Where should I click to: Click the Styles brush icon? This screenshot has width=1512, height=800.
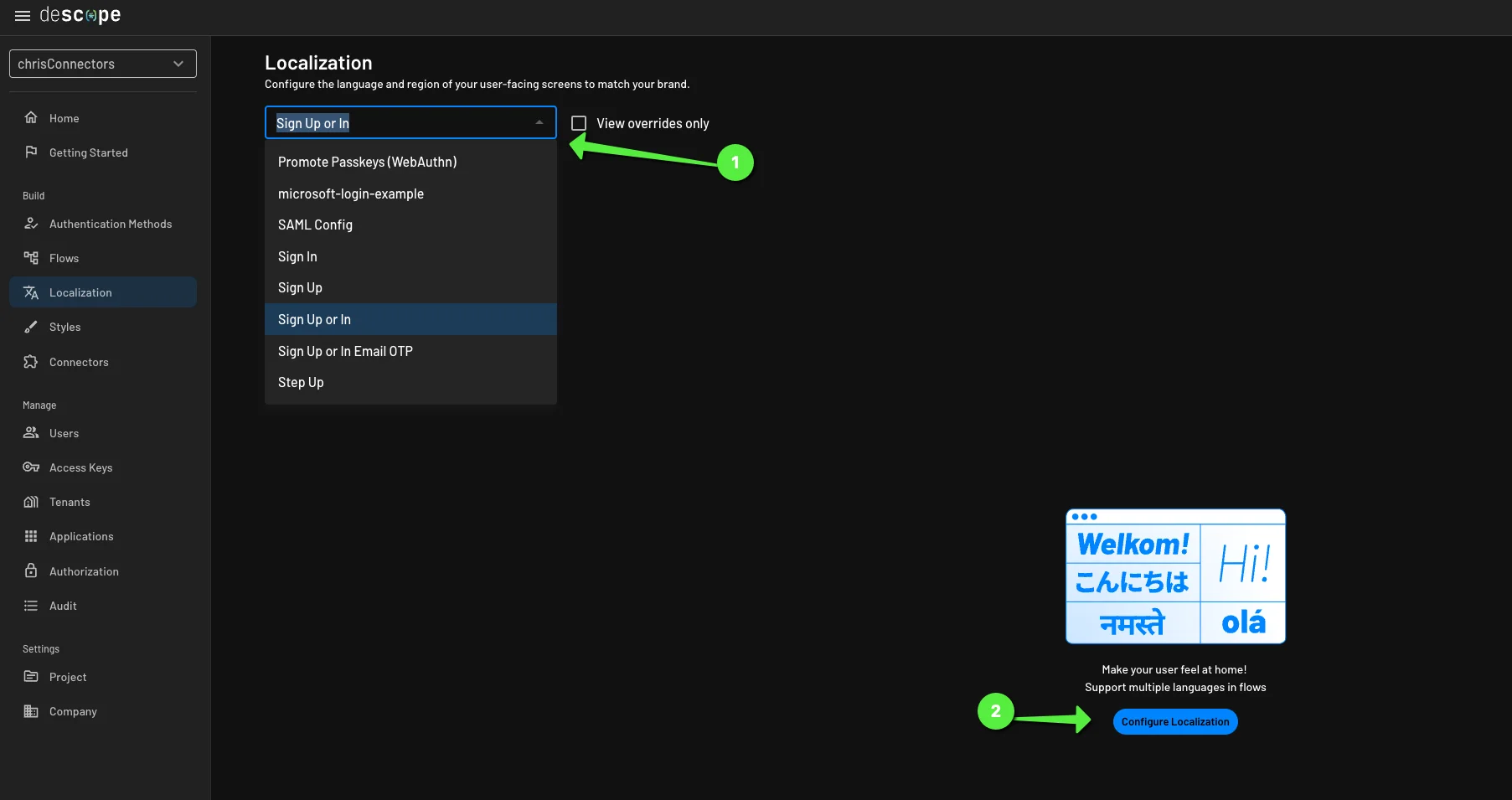(31, 327)
